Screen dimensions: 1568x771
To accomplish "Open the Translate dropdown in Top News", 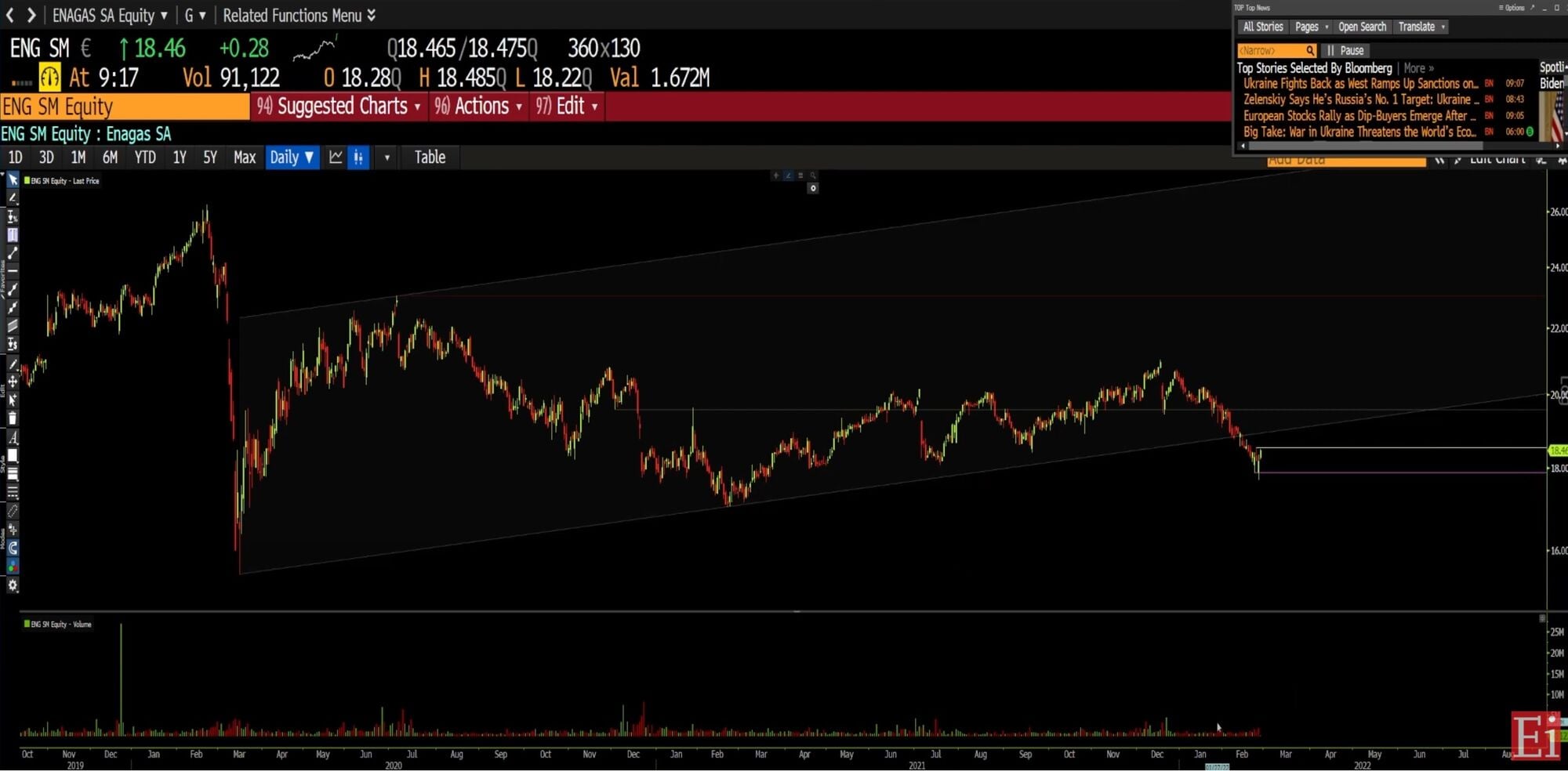I will click(x=1421, y=27).
